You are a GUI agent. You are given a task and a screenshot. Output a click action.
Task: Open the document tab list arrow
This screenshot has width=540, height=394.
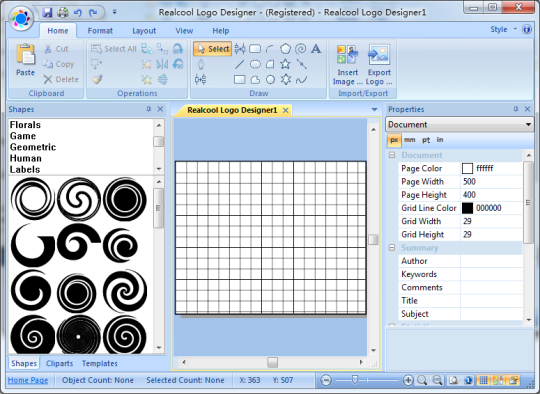374,110
